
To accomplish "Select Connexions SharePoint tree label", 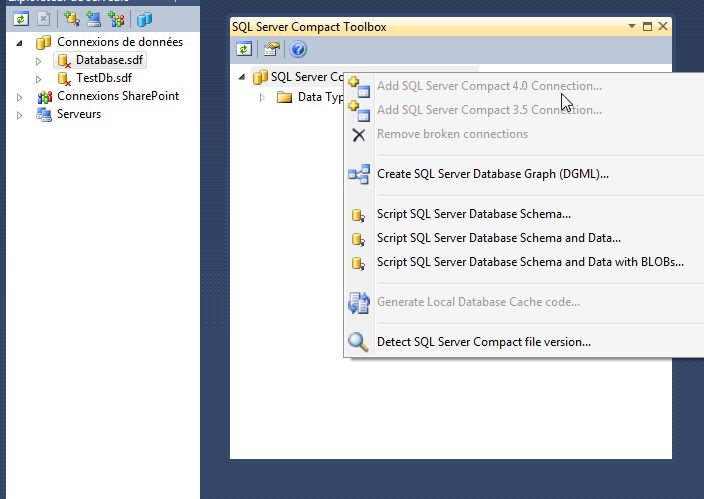I will pyautogui.click(x=118, y=96).
